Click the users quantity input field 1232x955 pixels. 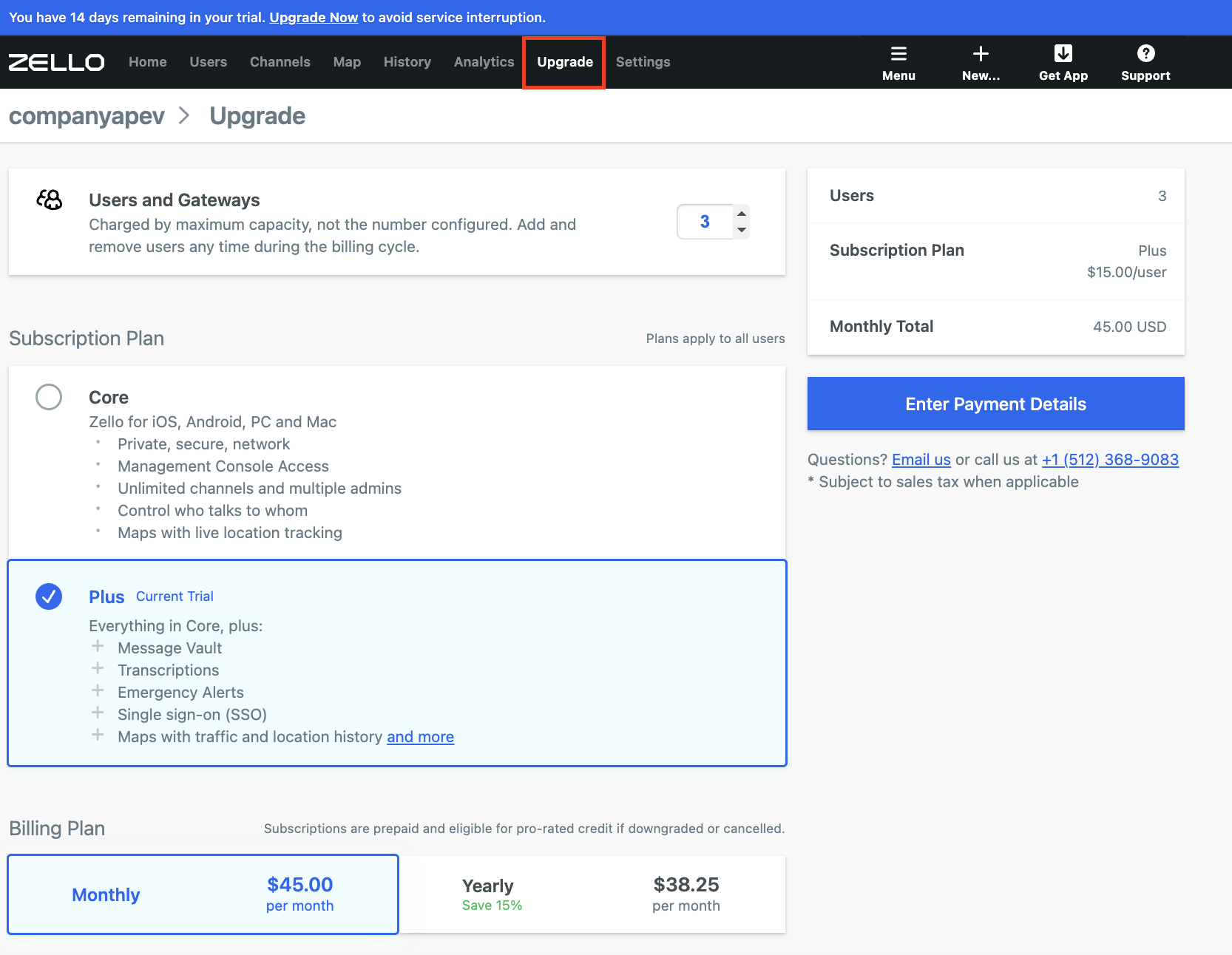coord(705,222)
